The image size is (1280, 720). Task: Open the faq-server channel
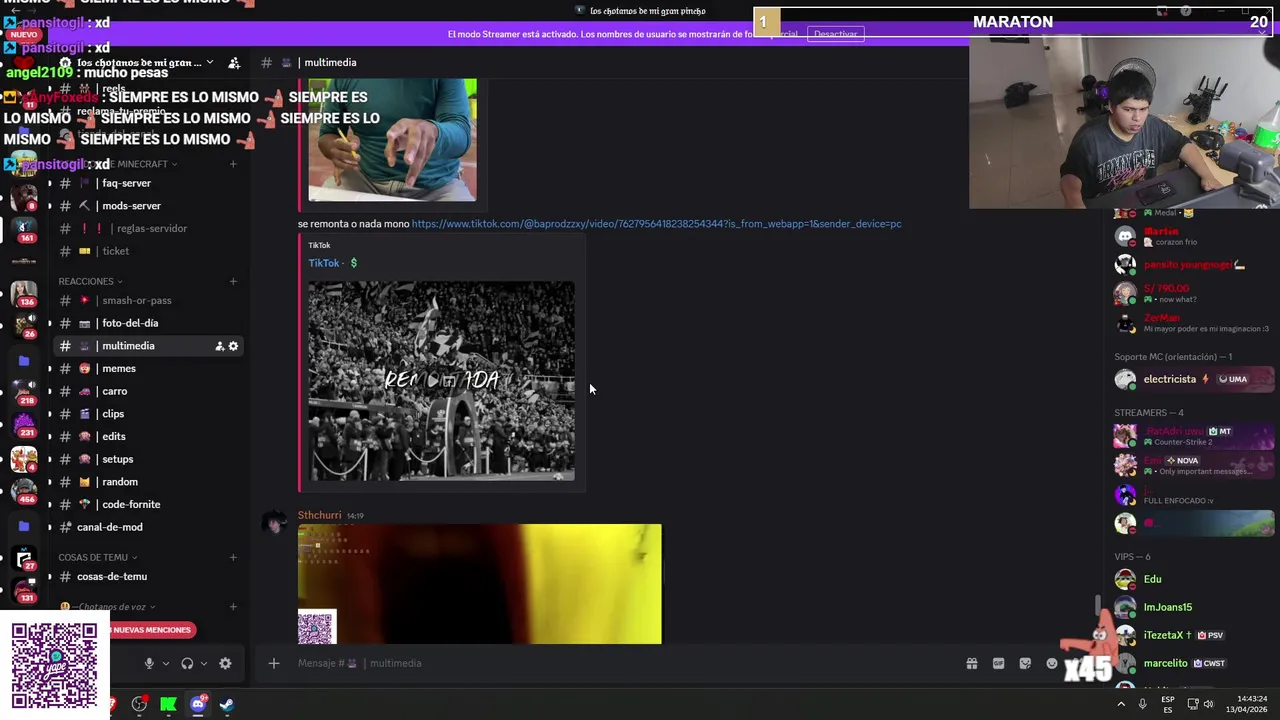click(148, 183)
